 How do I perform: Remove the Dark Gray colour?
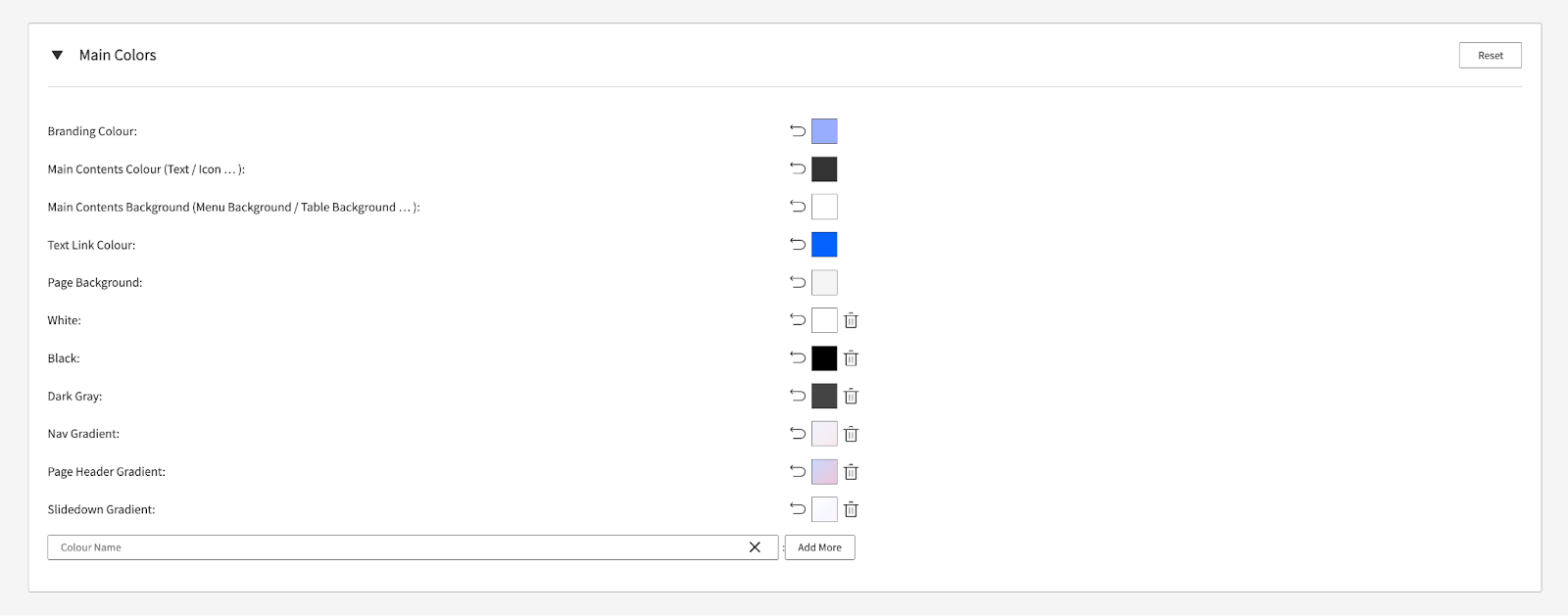[851, 396]
